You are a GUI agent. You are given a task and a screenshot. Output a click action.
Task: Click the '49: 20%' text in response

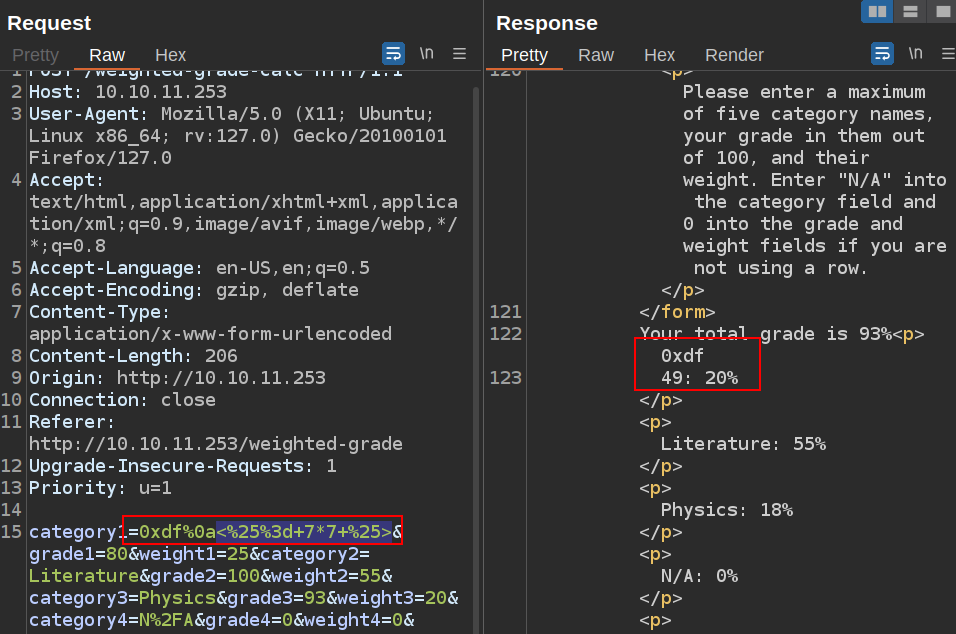699,378
